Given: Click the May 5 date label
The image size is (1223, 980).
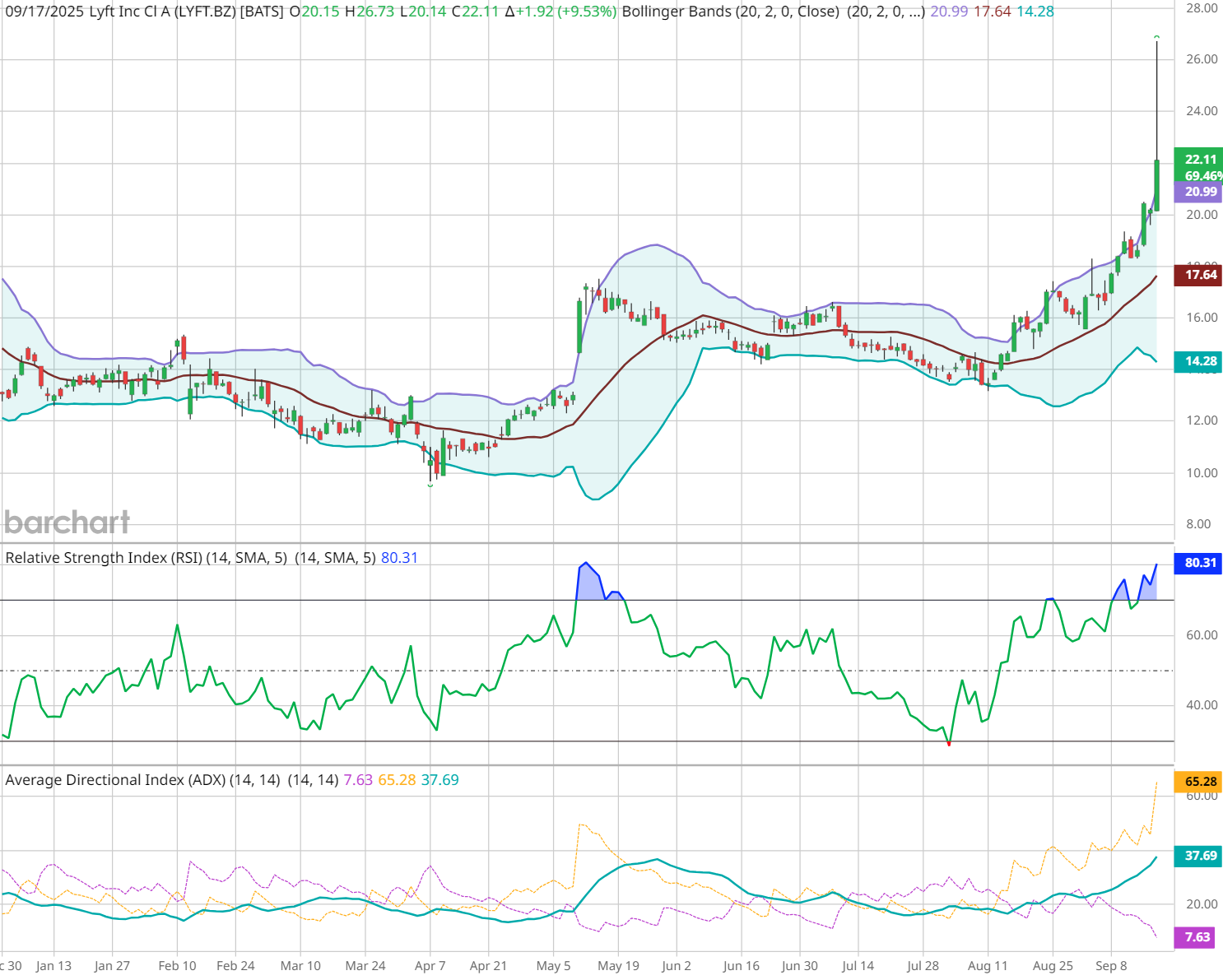Looking at the screenshot, I should pyautogui.click(x=553, y=966).
